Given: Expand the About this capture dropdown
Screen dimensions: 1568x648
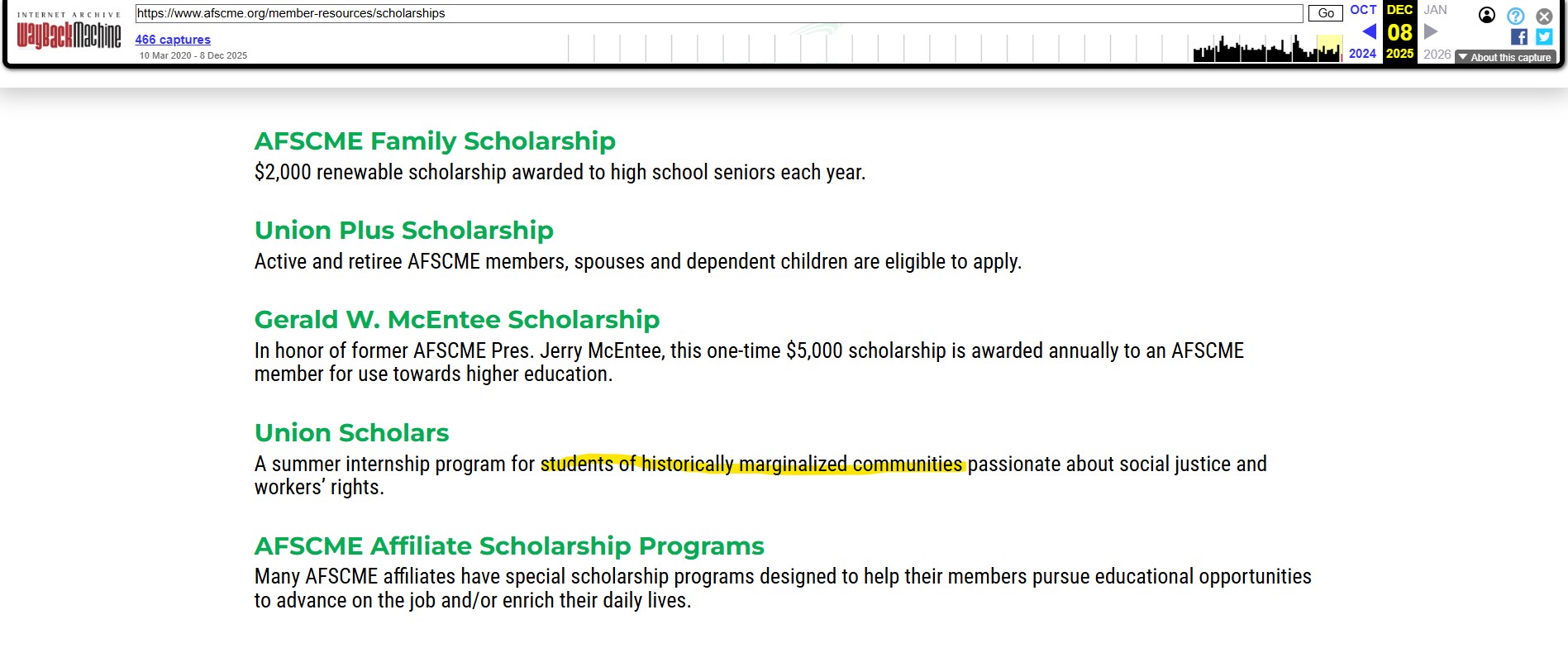Looking at the screenshot, I should pos(1505,57).
